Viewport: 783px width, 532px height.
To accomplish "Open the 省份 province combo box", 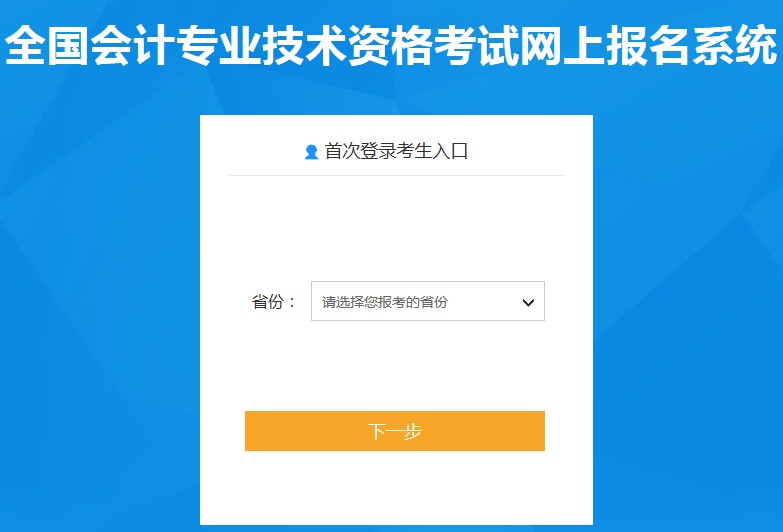I will coord(428,301).
